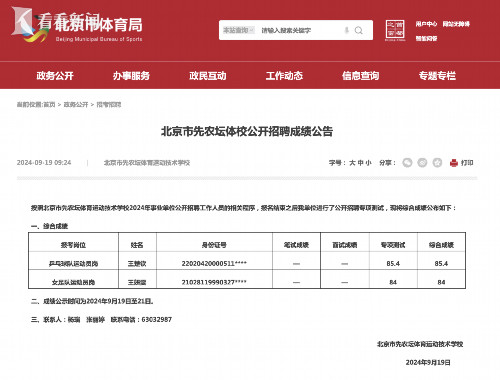Open the 办事服务 navigation menu
This screenshot has width=500, height=380.
(131, 76)
